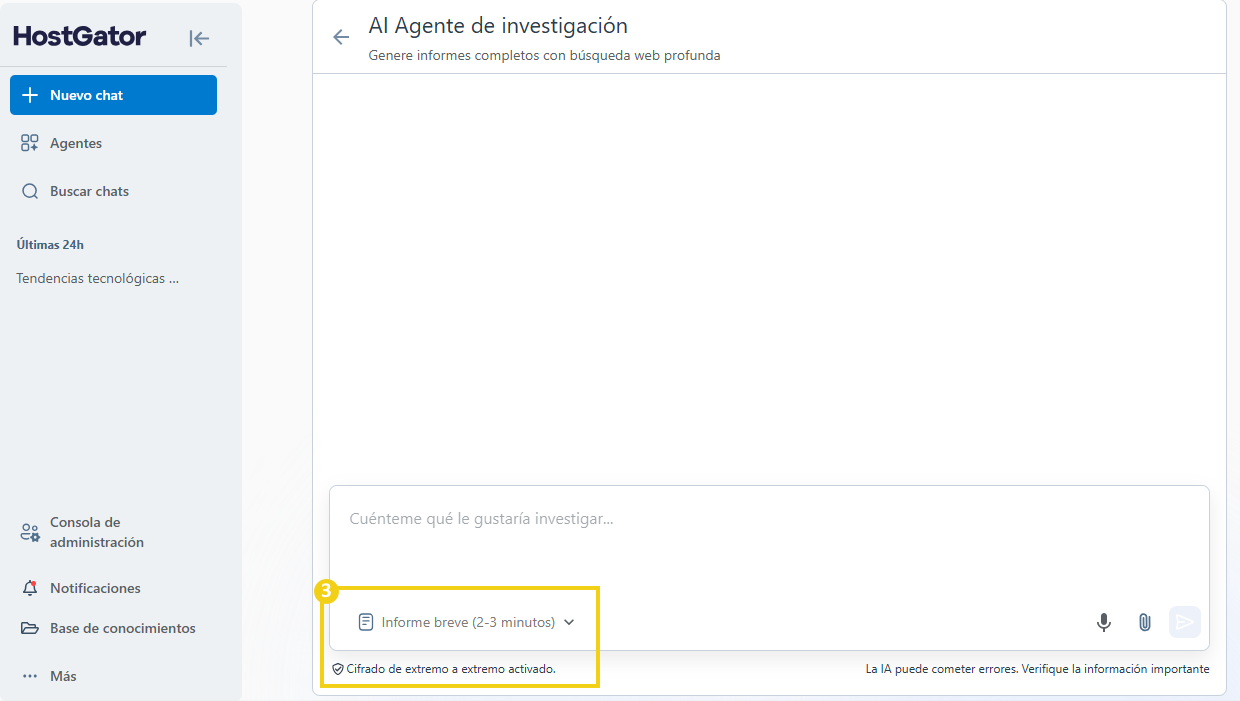Click the Últimas 24h section label
Screen dimensions: 1240x701
(x=50, y=244)
